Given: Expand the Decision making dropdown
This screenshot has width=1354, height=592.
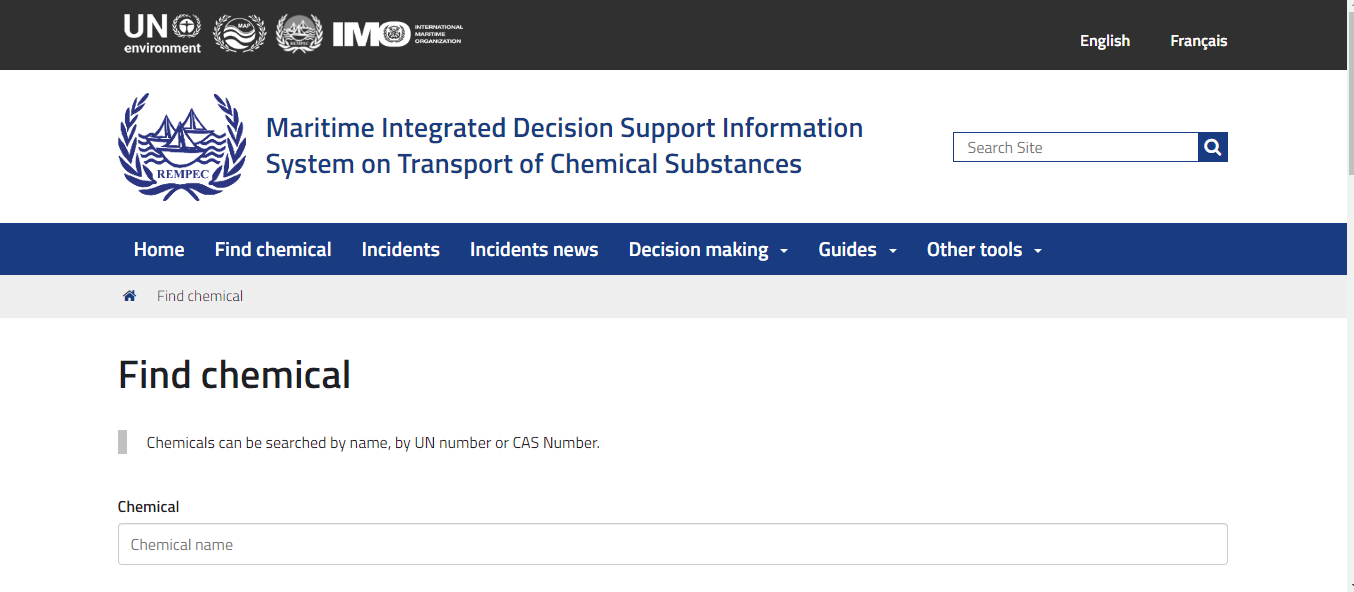Looking at the screenshot, I should click(708, 249).
